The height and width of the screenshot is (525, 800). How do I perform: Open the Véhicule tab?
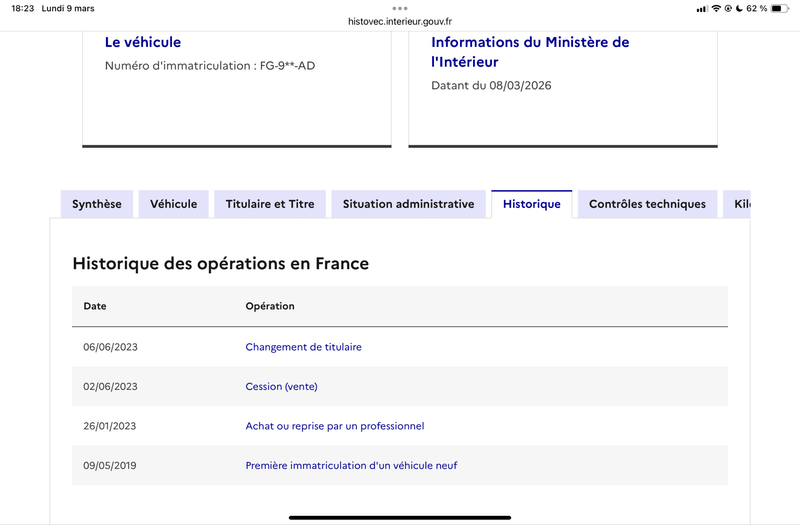click(174, 204)
